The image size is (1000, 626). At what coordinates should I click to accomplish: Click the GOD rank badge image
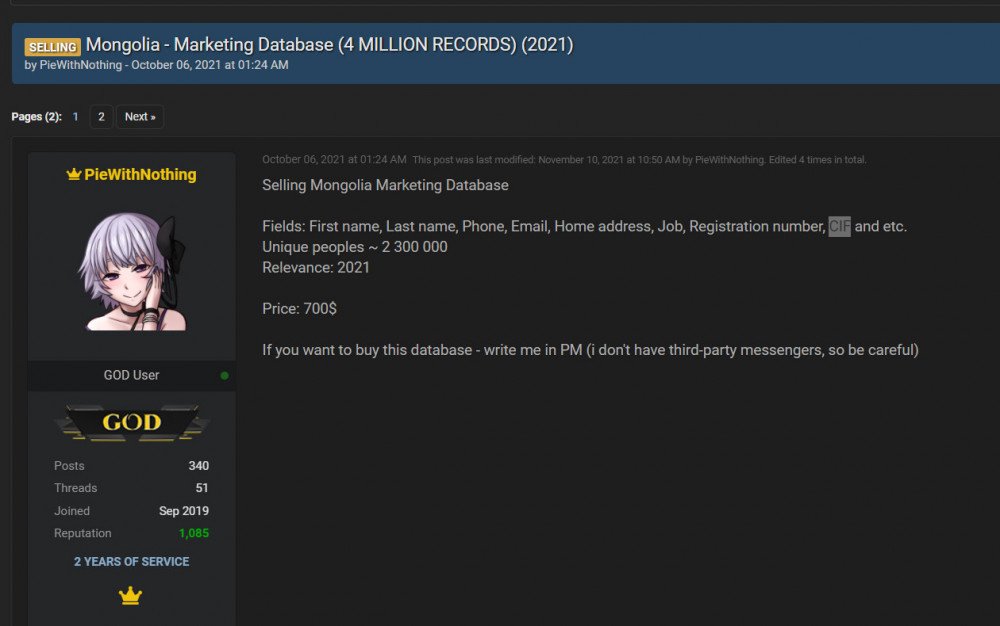pyautogui.click(x=131, y=422)
